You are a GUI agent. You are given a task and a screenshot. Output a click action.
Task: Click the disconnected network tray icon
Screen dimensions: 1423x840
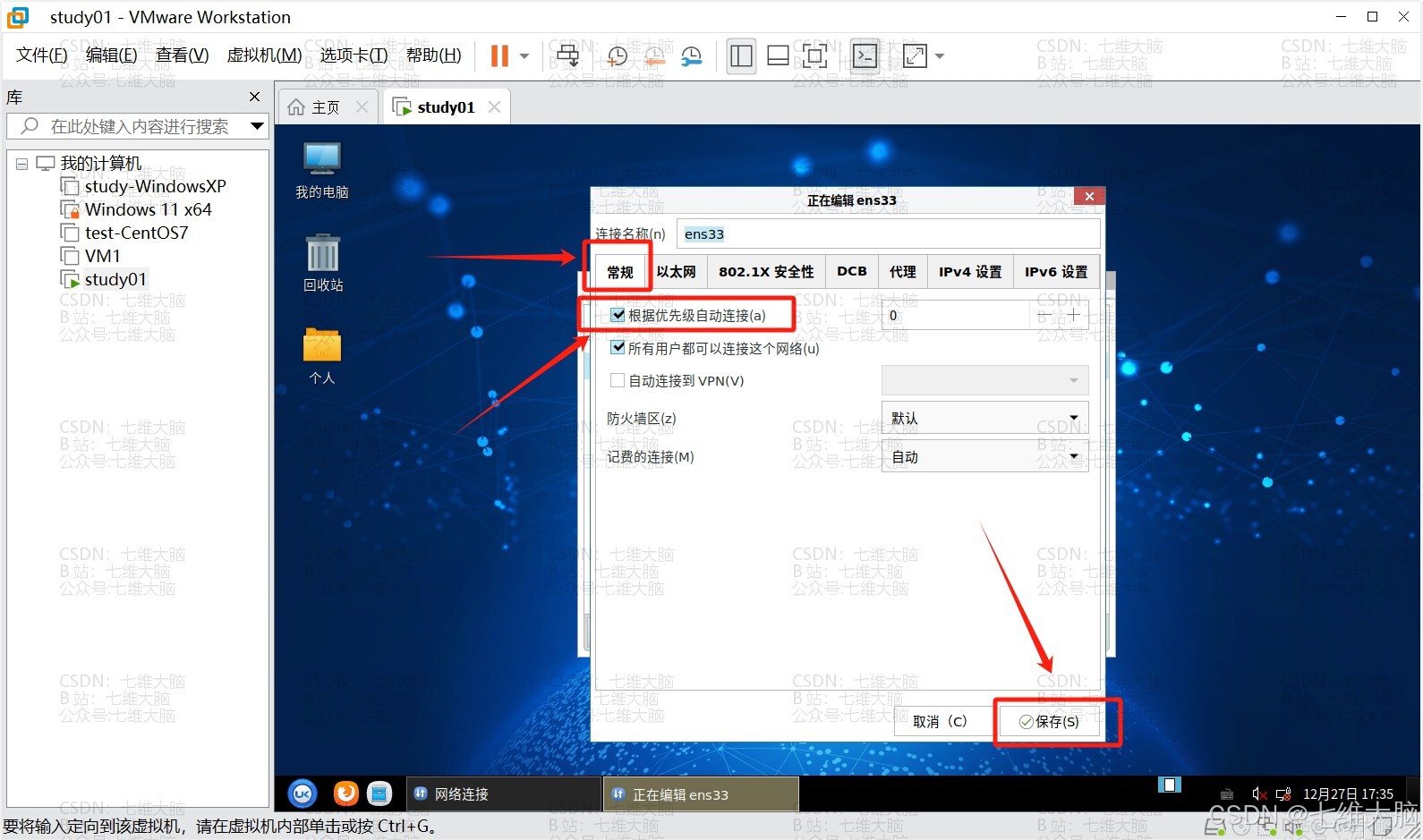1283,793
